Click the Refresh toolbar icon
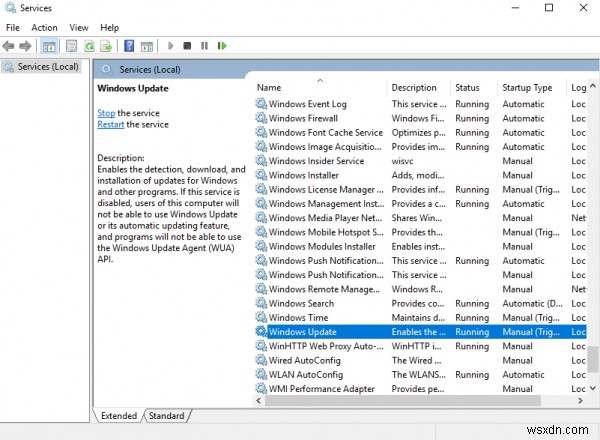Image resolution: width=600 pixels, height=440 pixels. 89,46
